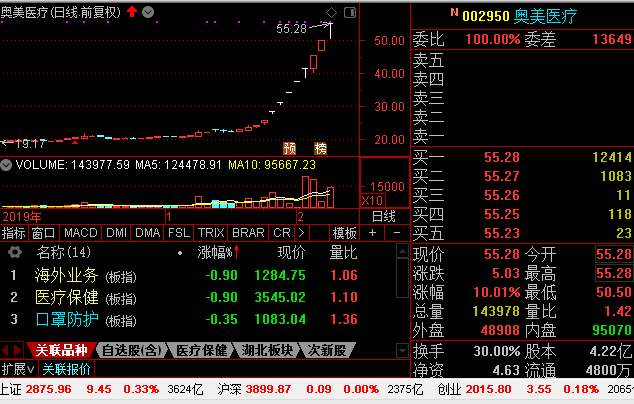Click the N marker before stock code
The height and width of the screenshot is (404, 634).
point(454,13)
